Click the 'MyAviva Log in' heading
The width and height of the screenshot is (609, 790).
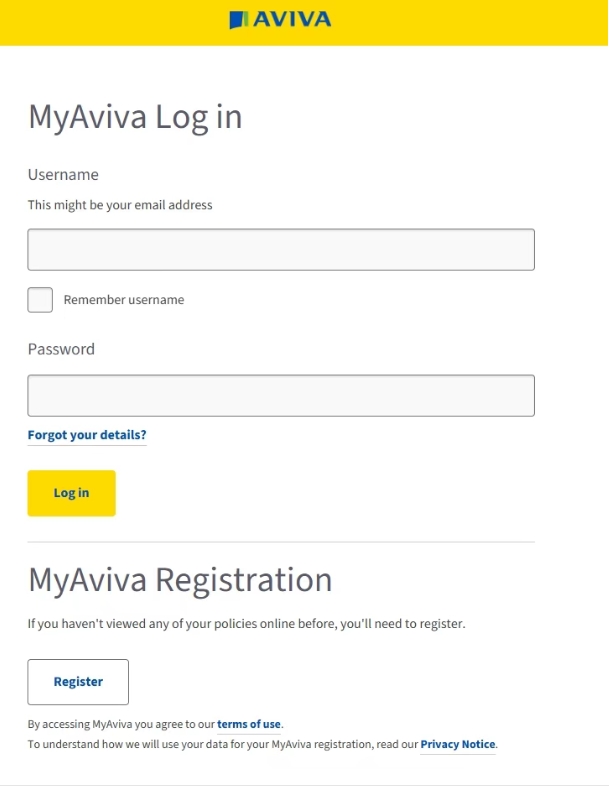click(135, 117)
